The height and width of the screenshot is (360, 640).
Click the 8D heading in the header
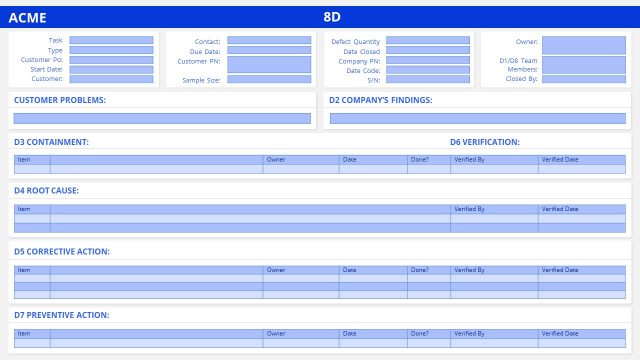coord(332,17)
